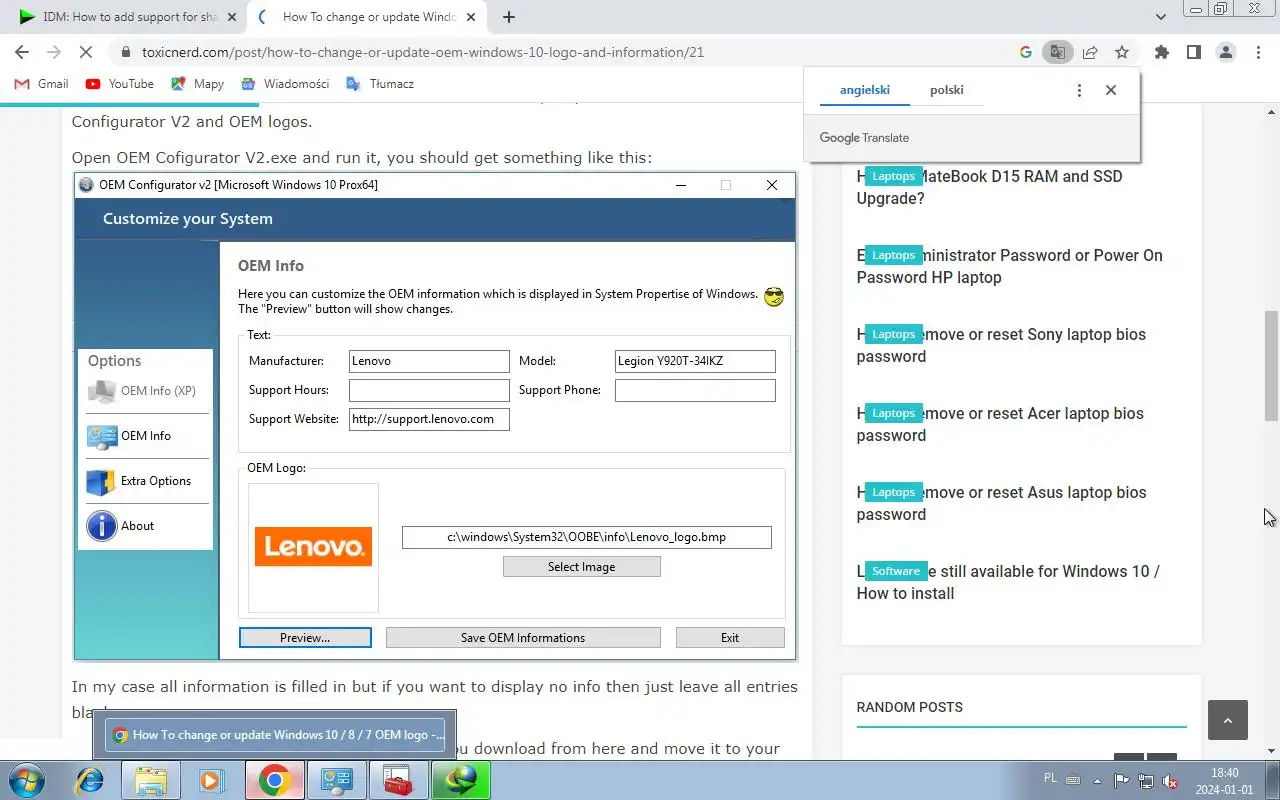Open still available for Windows 10 post
The image size is (1280, 800).
[1008, 582]
